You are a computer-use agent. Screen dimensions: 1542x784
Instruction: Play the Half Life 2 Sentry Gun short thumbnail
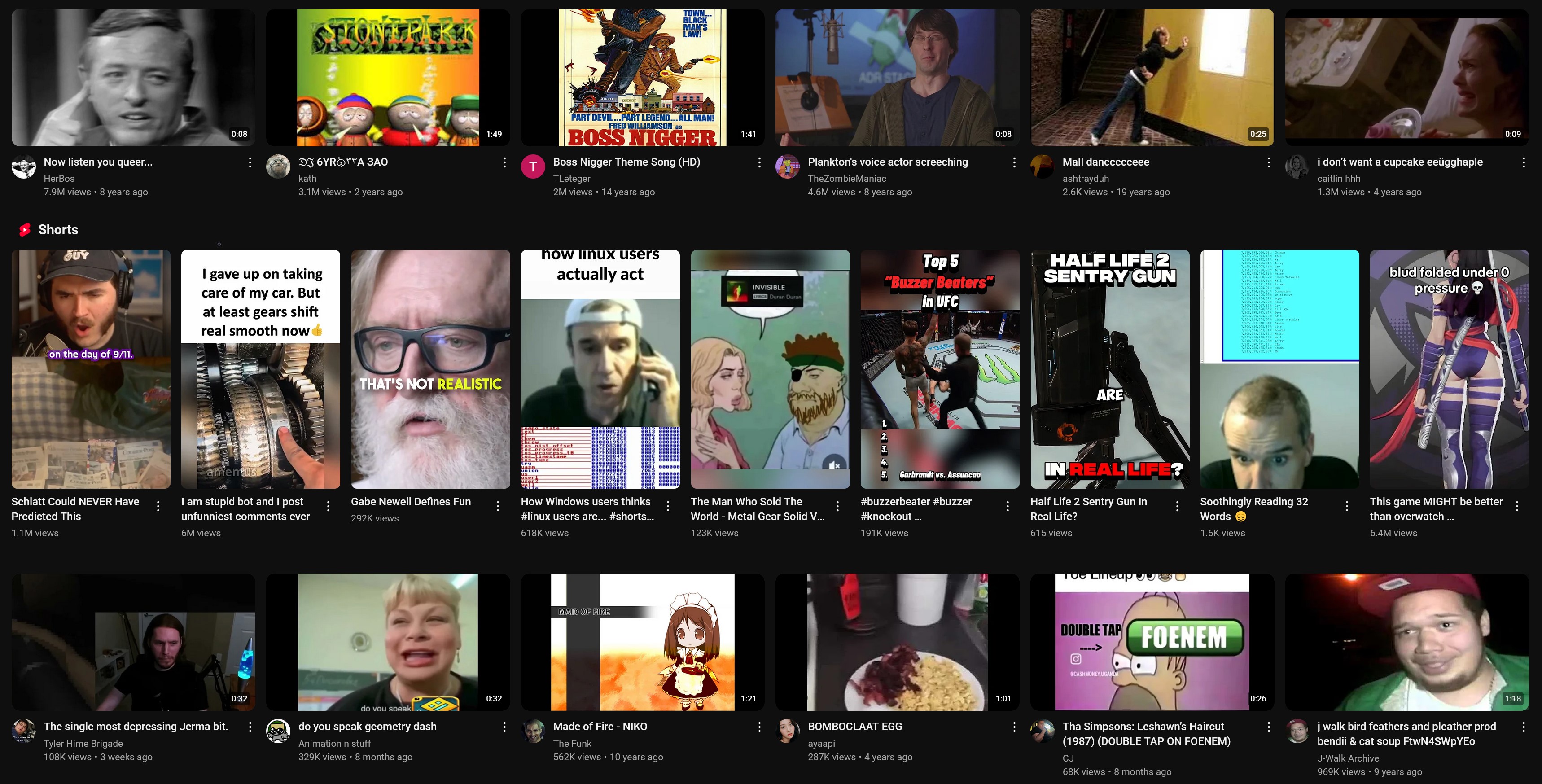(x=1110, y=369)
